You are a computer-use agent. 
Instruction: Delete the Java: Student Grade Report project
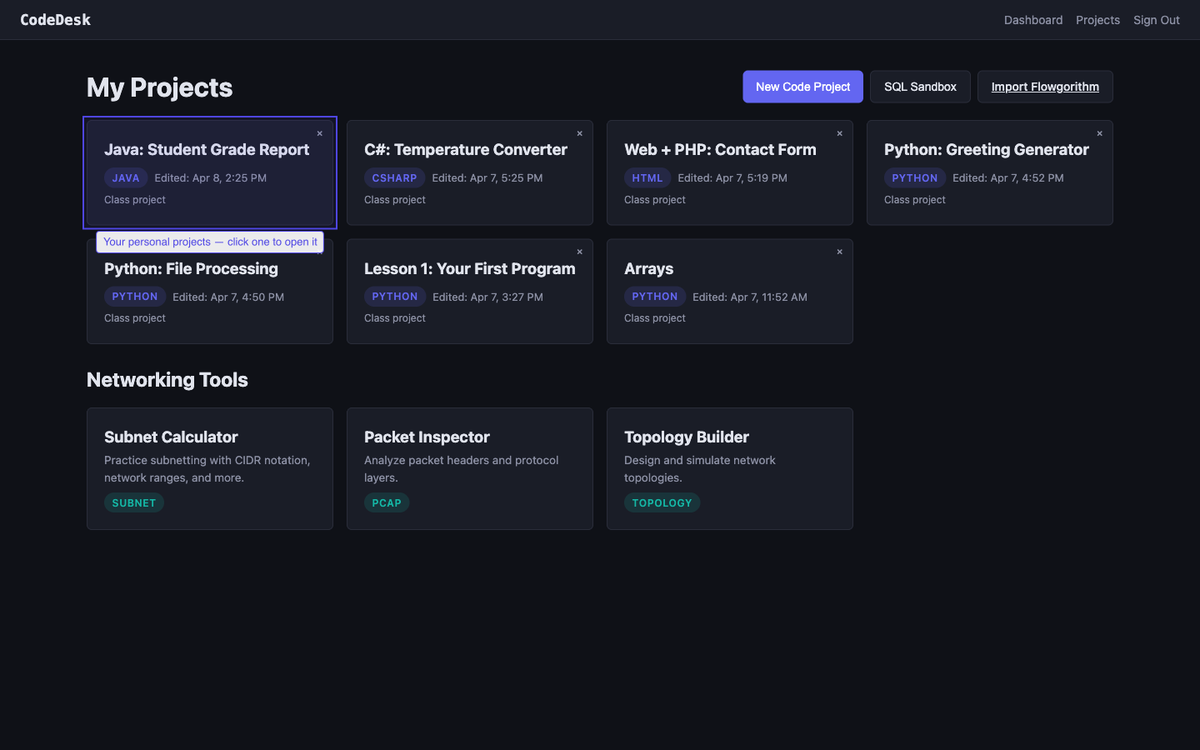coord(319,132)
